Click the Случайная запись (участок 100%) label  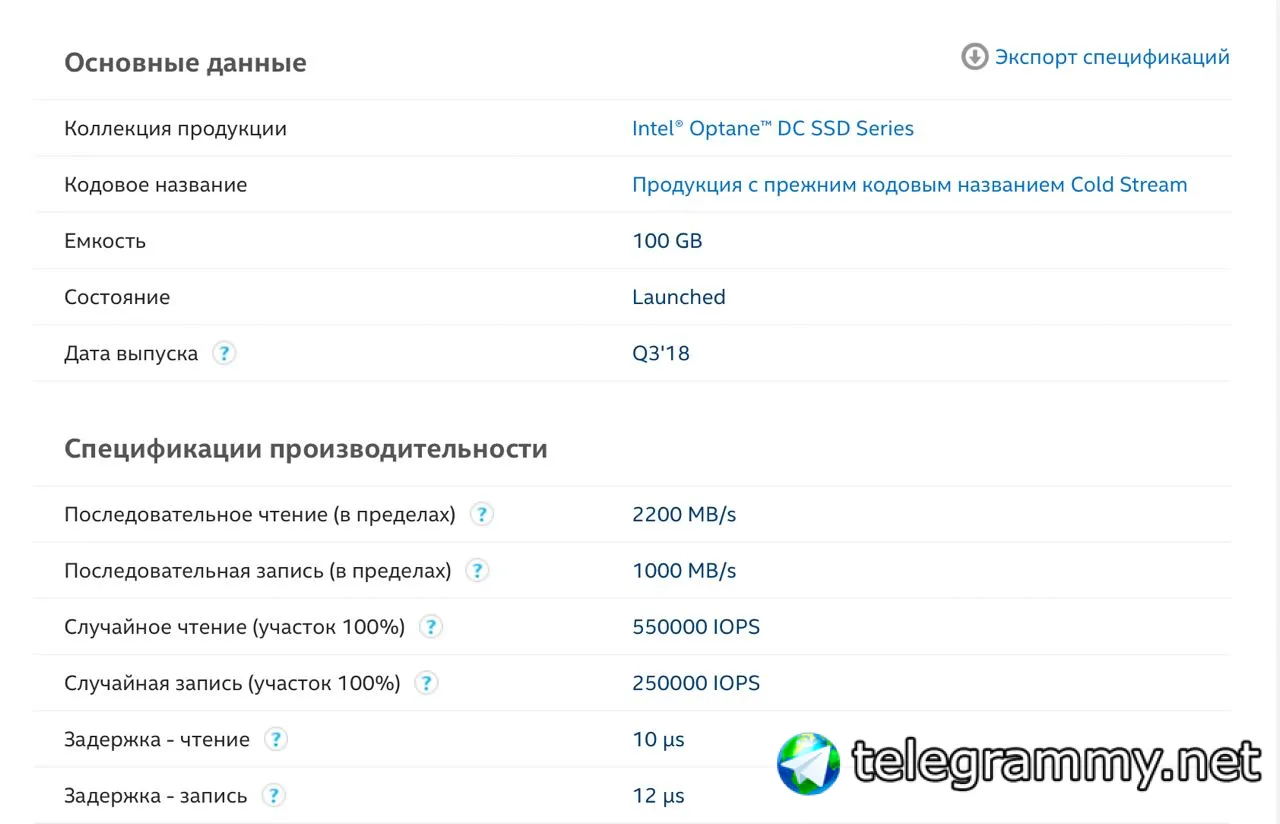click(x=232, y=683)
